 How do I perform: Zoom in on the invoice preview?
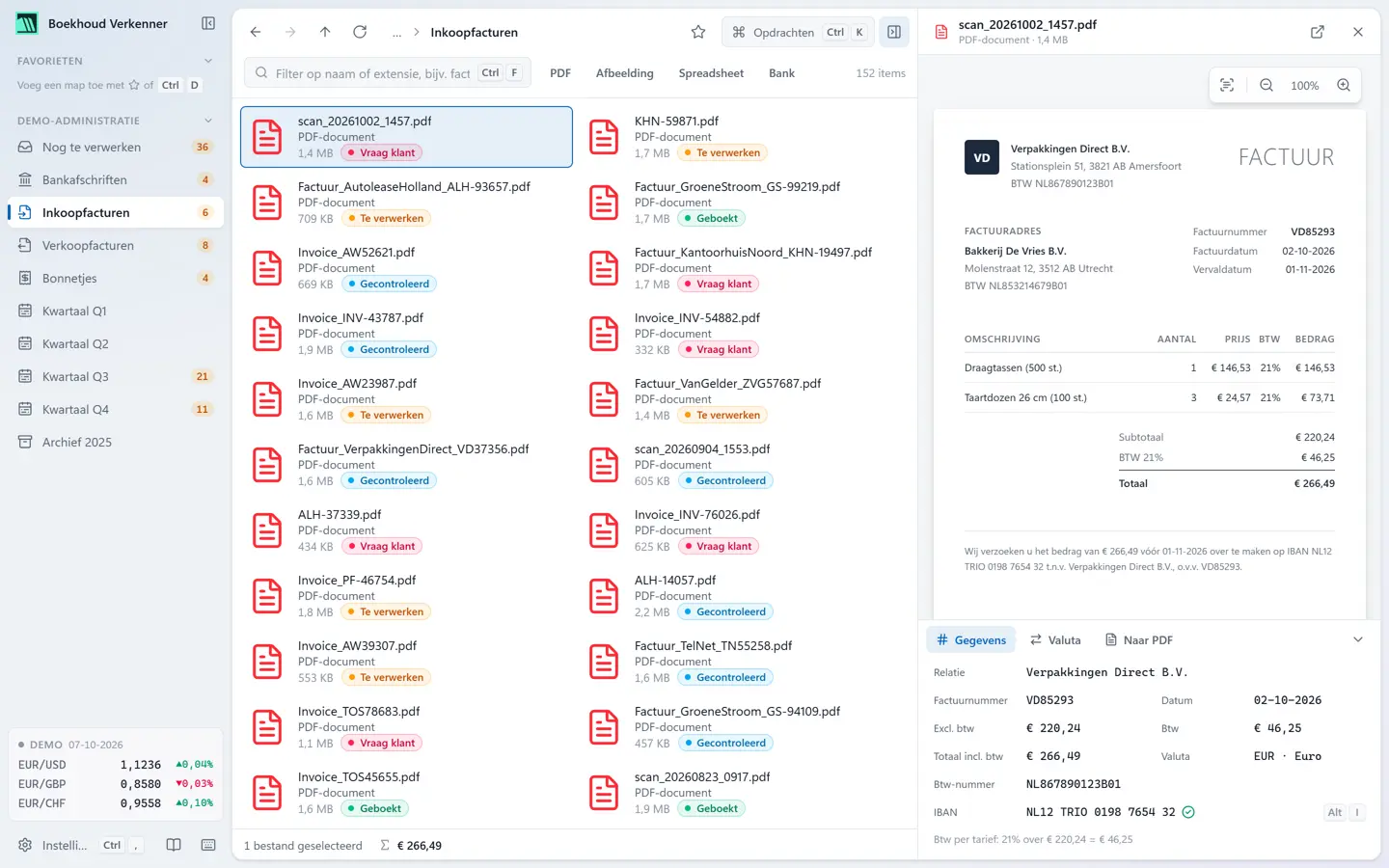(1344, 85)
